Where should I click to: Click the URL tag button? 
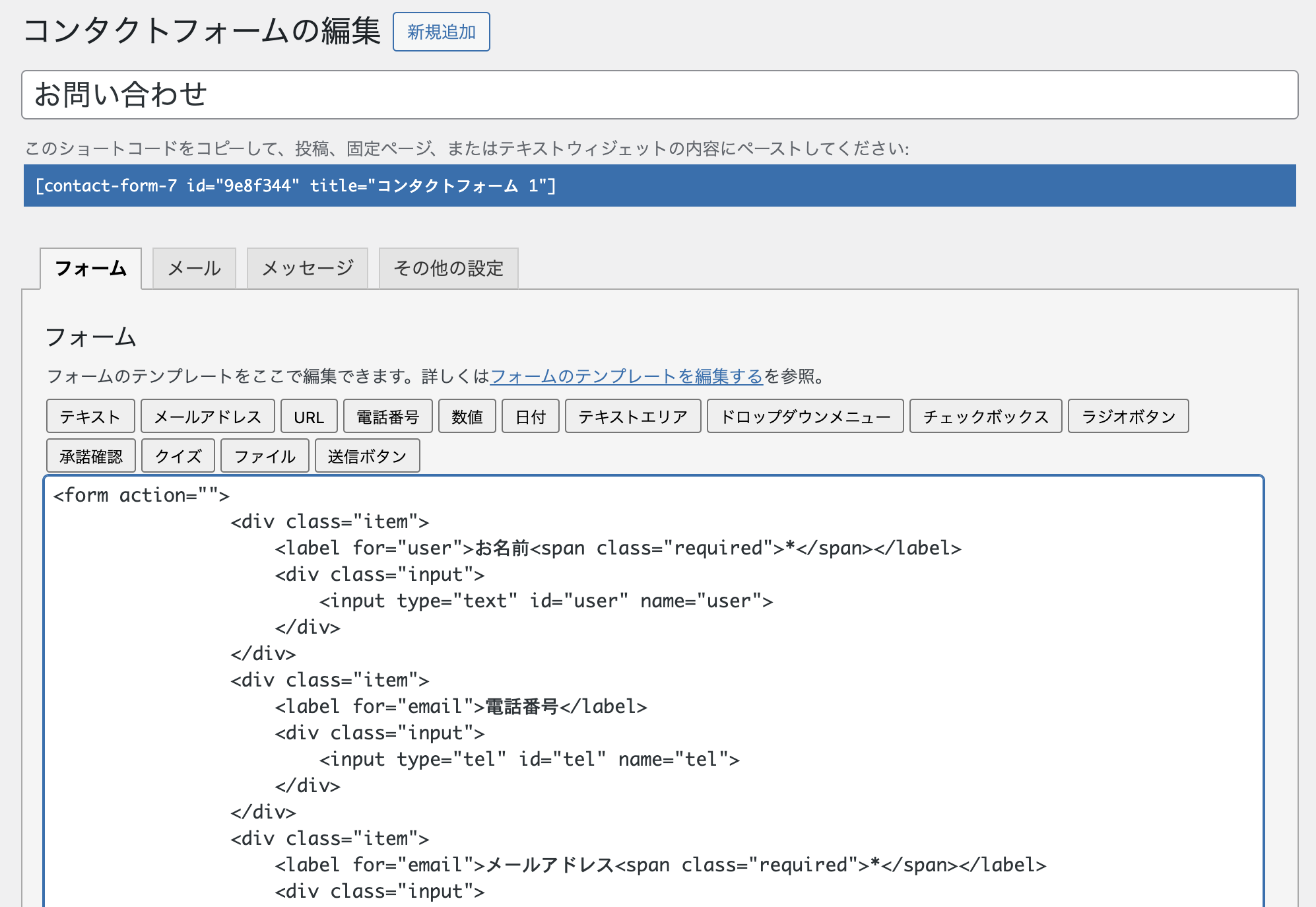pyautogui.click(x=309, y=417)
